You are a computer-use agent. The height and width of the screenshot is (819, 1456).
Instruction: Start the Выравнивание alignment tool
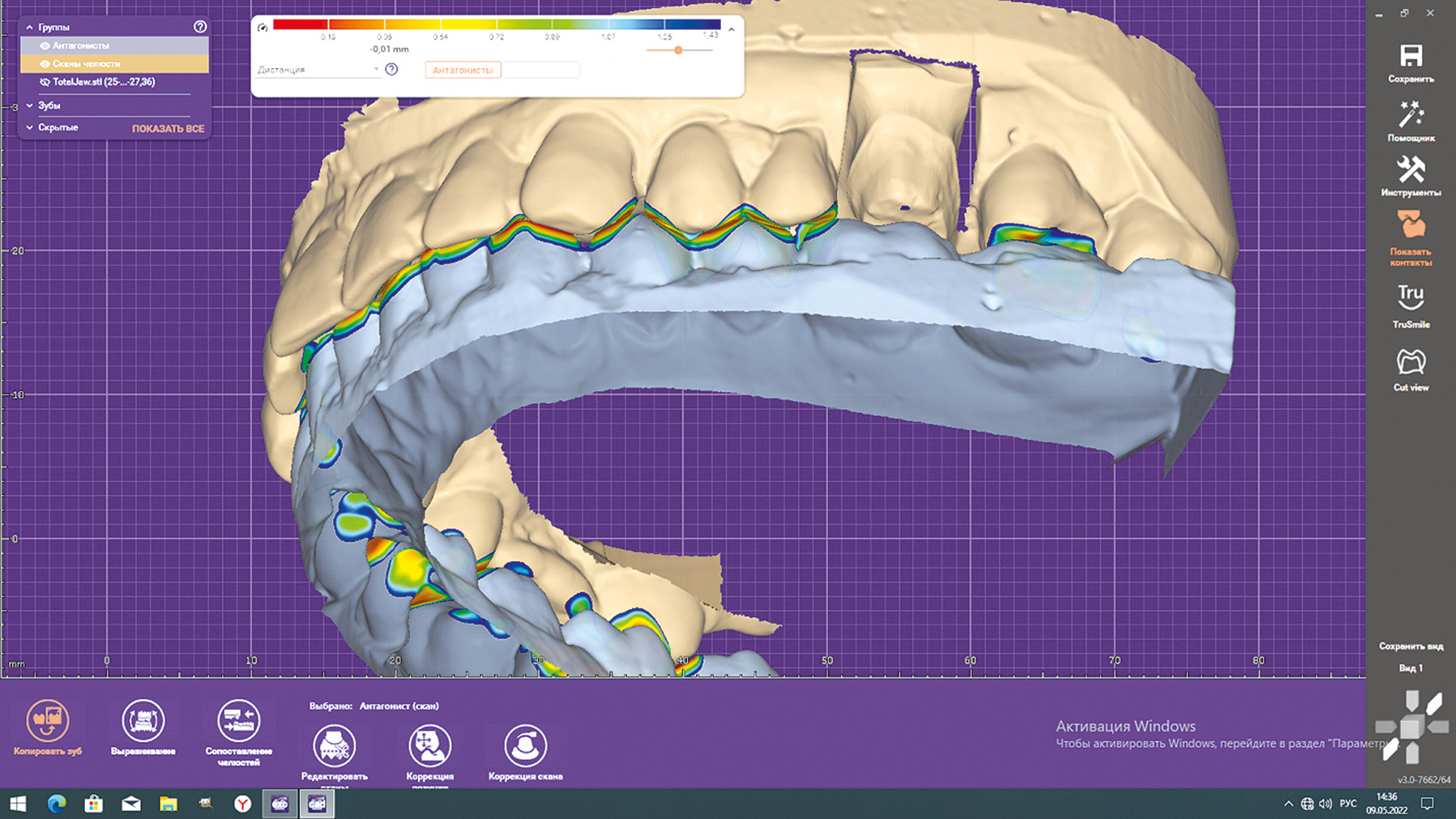tap(143, 720)
